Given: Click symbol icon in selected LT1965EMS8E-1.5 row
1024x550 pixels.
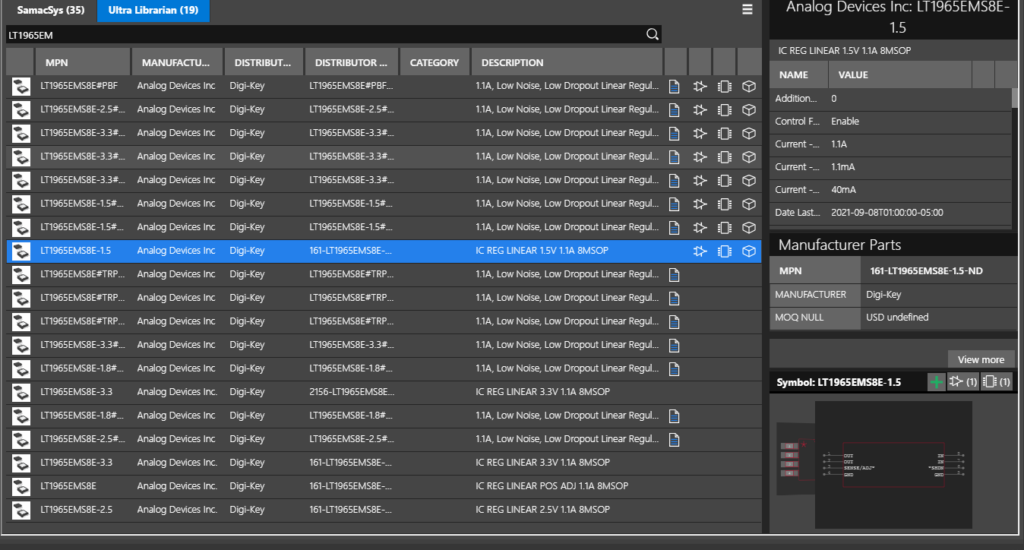Looking at the screenshot, I should [699, 251].
